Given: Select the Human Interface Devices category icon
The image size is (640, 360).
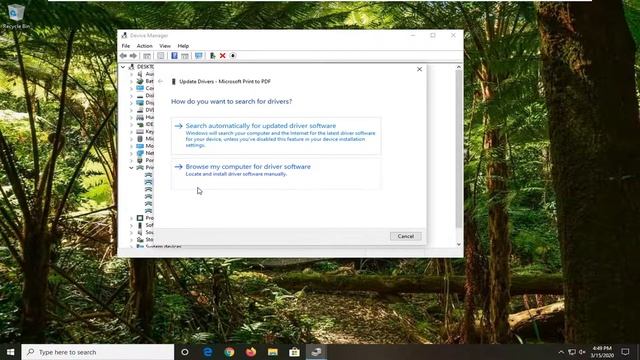Looking at the screenshot, I should pos(140,117).
